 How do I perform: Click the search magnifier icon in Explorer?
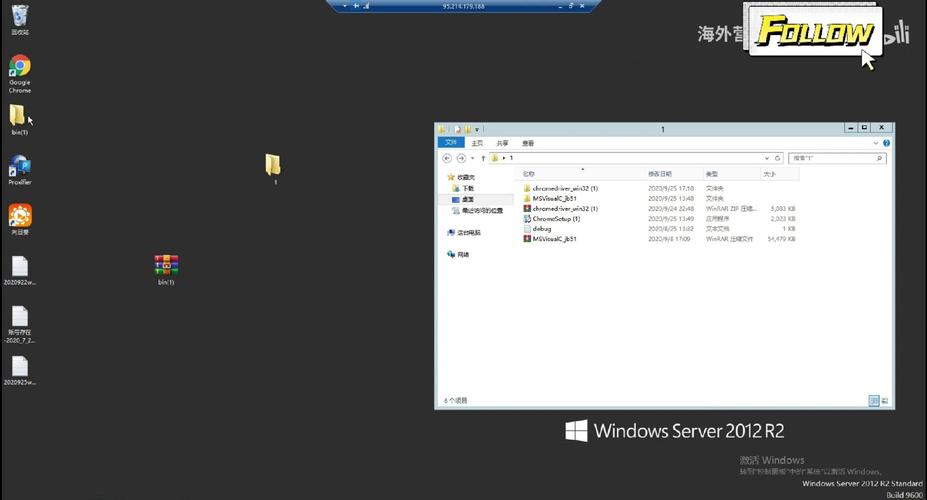tap(879, 158)
